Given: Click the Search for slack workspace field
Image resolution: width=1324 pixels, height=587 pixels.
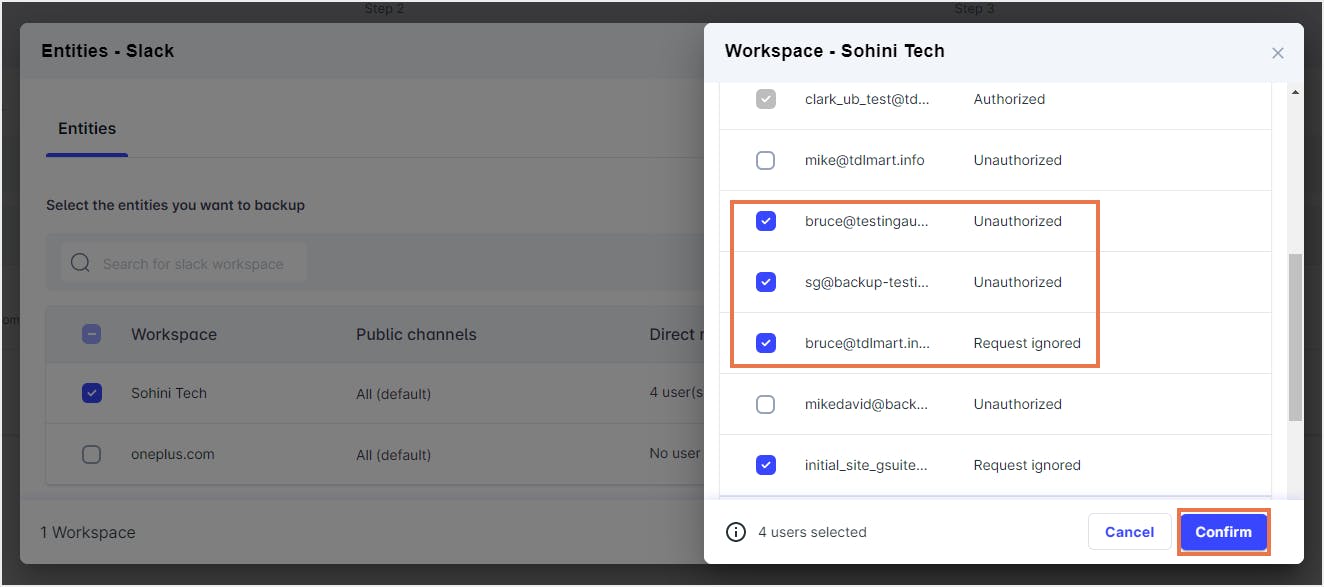Looking at the screenshot, I should coord(193,264).
